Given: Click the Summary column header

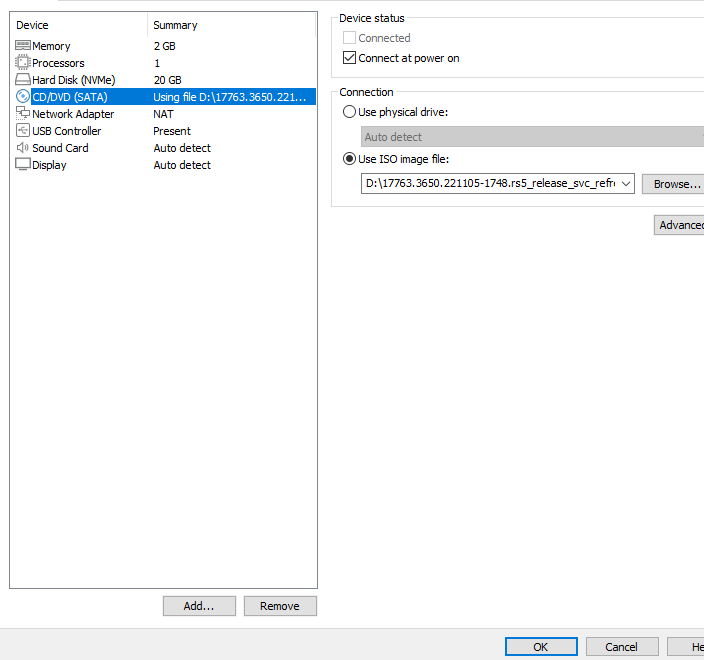Looking at the screenshot, I should [232, 25].
